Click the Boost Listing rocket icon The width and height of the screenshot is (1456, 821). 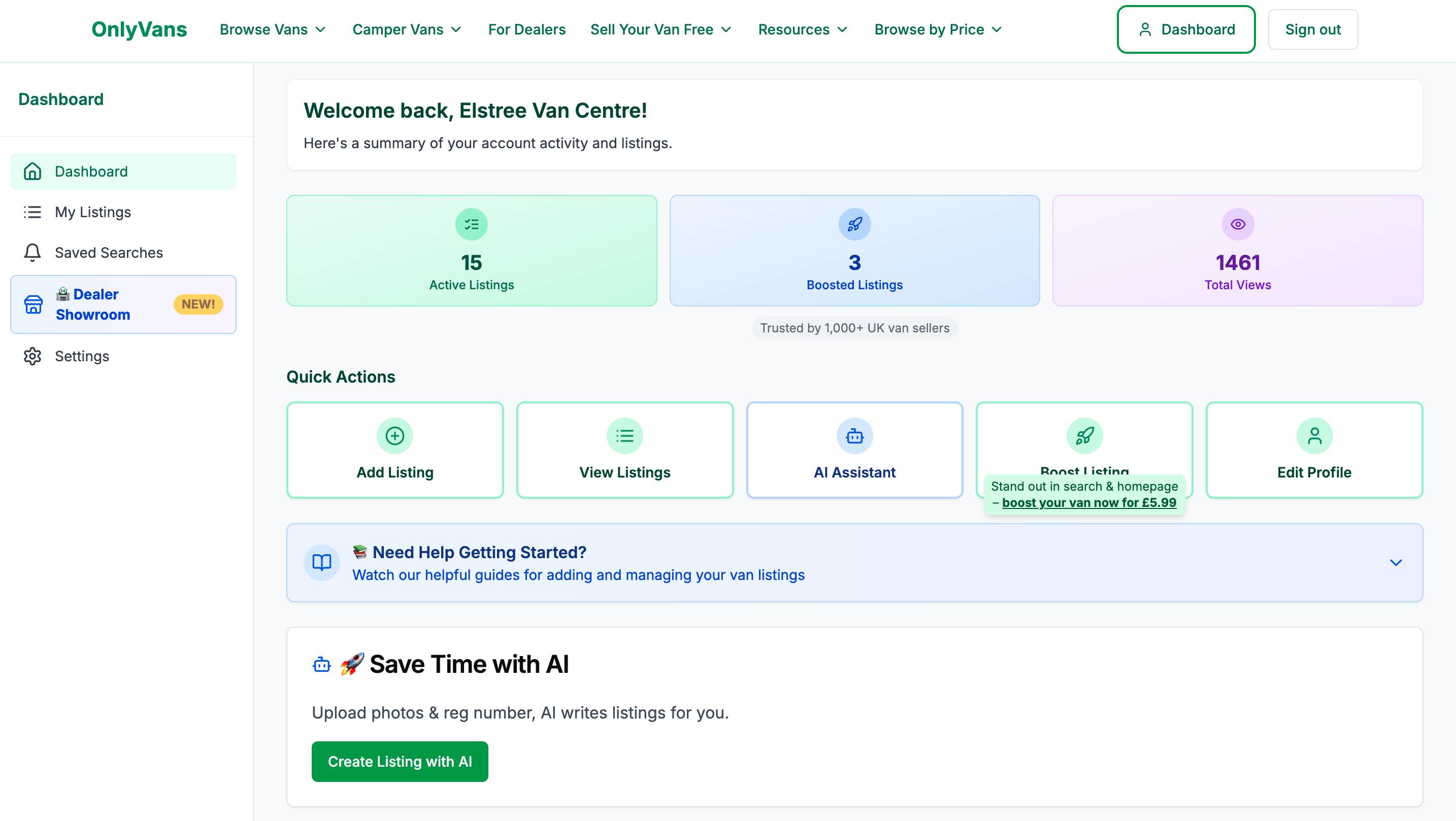1084,436
